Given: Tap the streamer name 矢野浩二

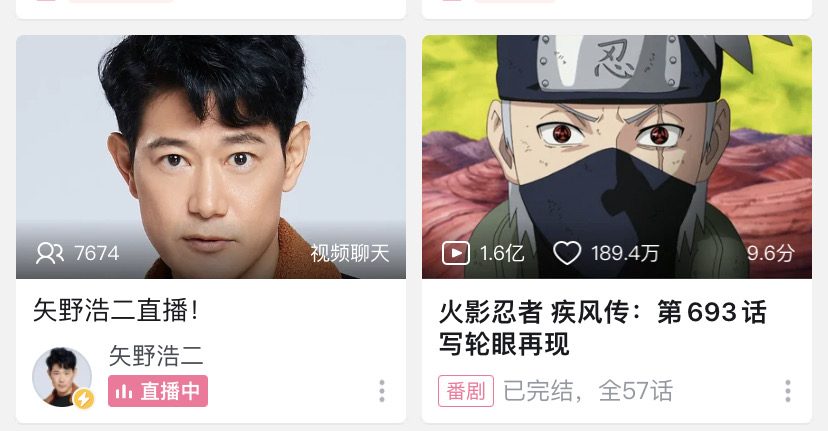Looking at the screenshot, I should (156, 355).
